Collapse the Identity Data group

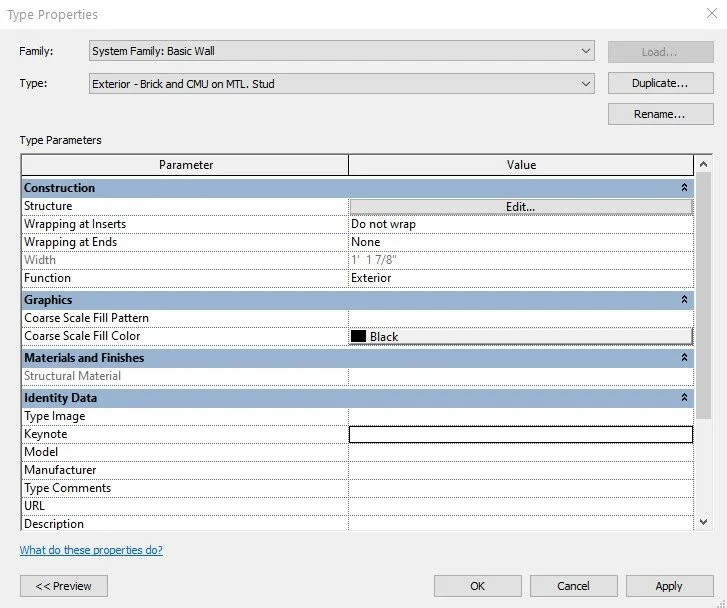coord(684,397)
